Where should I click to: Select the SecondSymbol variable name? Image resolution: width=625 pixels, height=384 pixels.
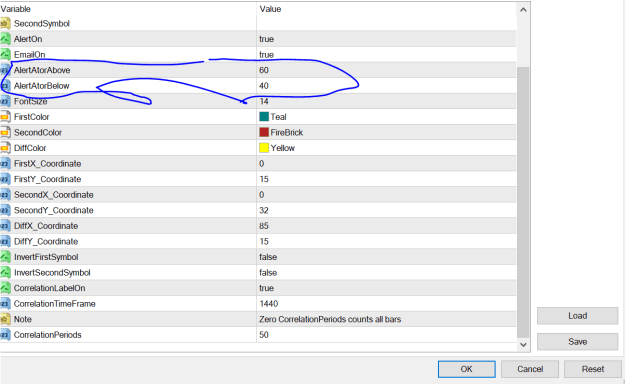click(42, 24)
